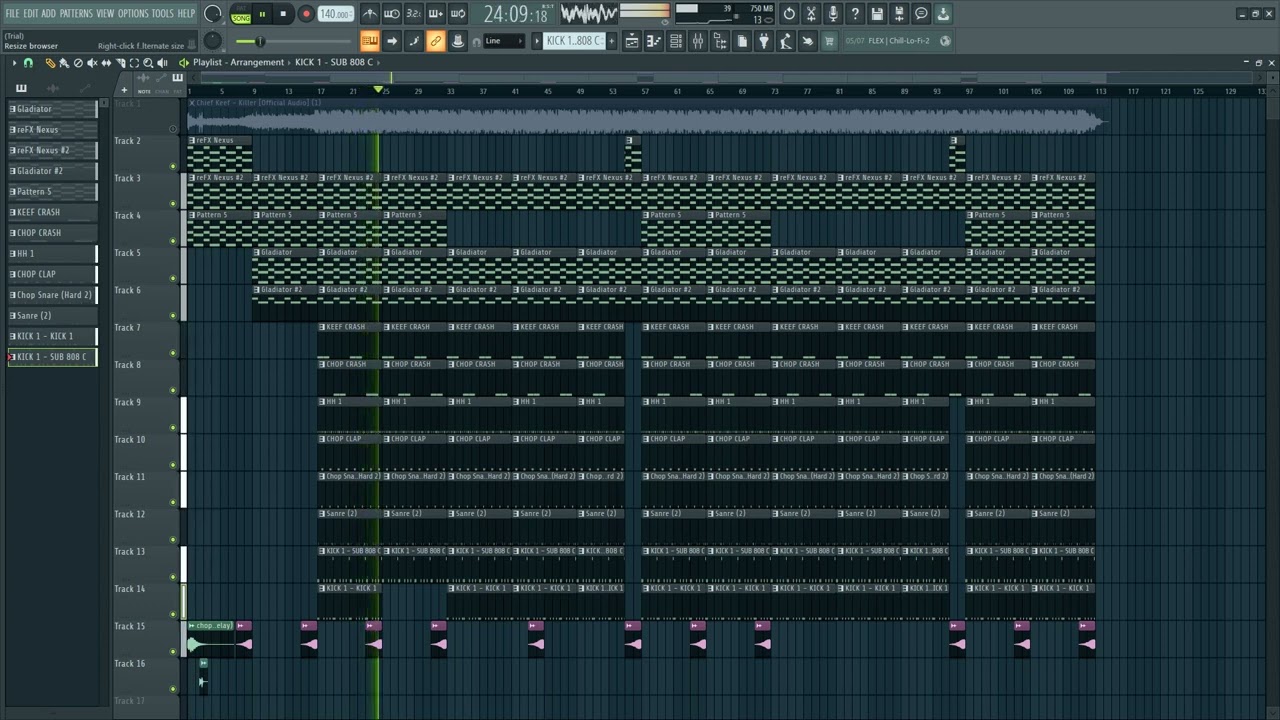Open the TOOLS menu
This screenshot has height=720, width=1280.
click(x=162, y=13)
